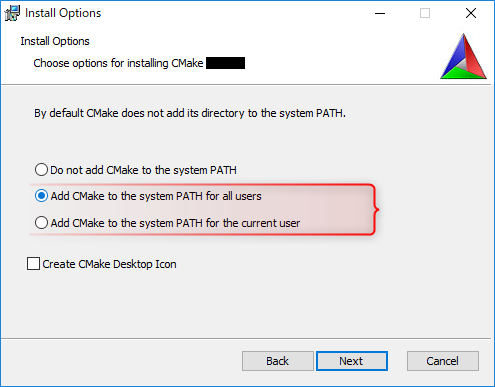Click the red curly bracket beside the PATH options
495x387 pixels.
(x=376, y=210)
